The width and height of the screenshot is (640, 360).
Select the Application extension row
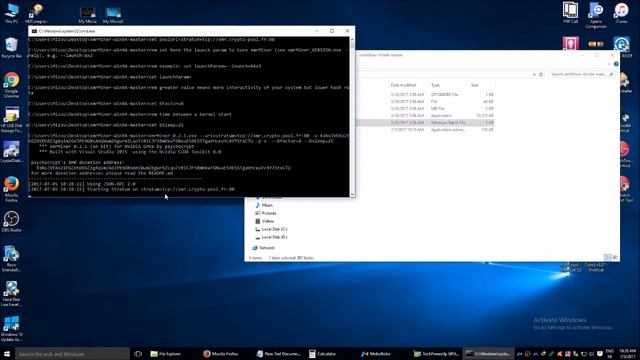425,130
